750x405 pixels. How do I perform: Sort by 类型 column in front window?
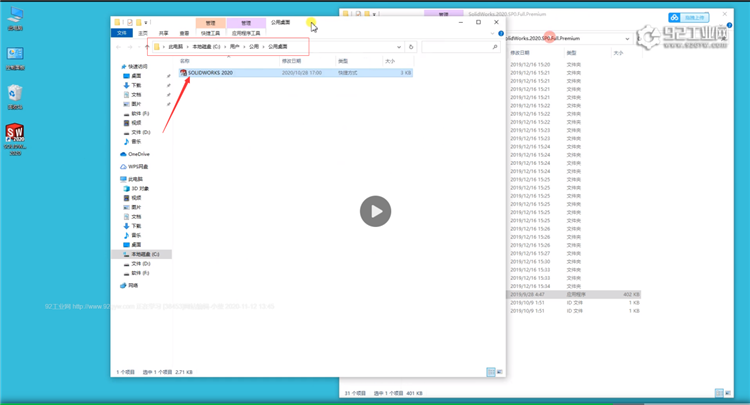click(x=342, y=61)
